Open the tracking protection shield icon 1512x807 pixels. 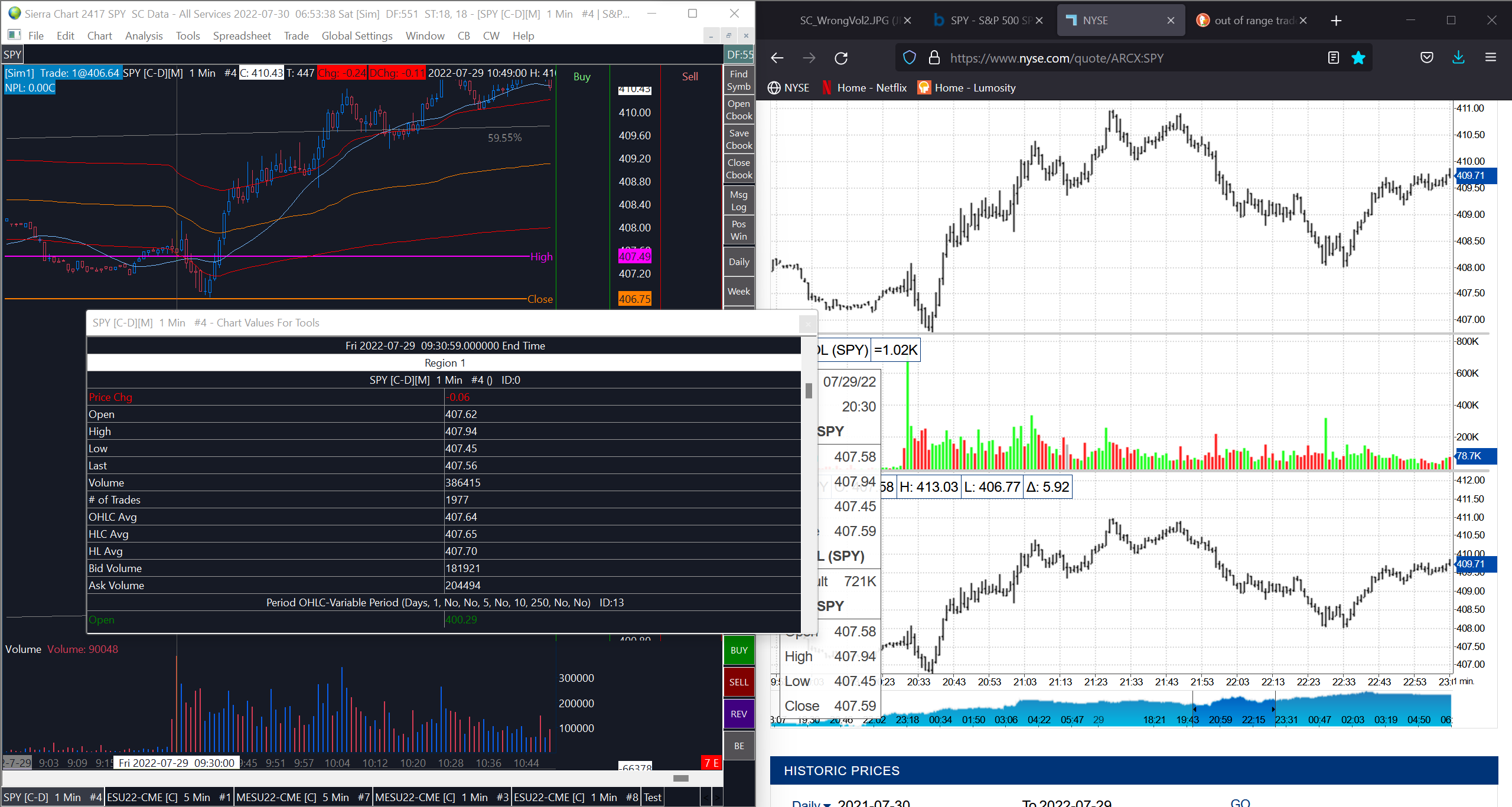pos(910,58)
